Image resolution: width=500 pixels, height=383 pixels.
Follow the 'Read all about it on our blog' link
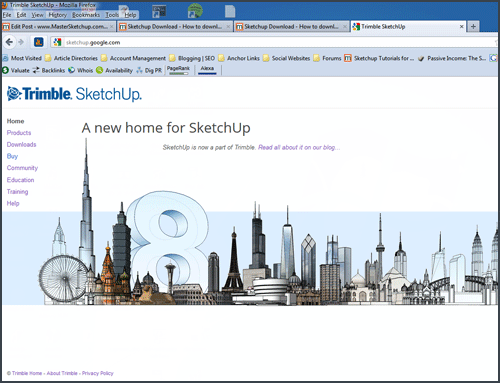[x=299, y=147]
